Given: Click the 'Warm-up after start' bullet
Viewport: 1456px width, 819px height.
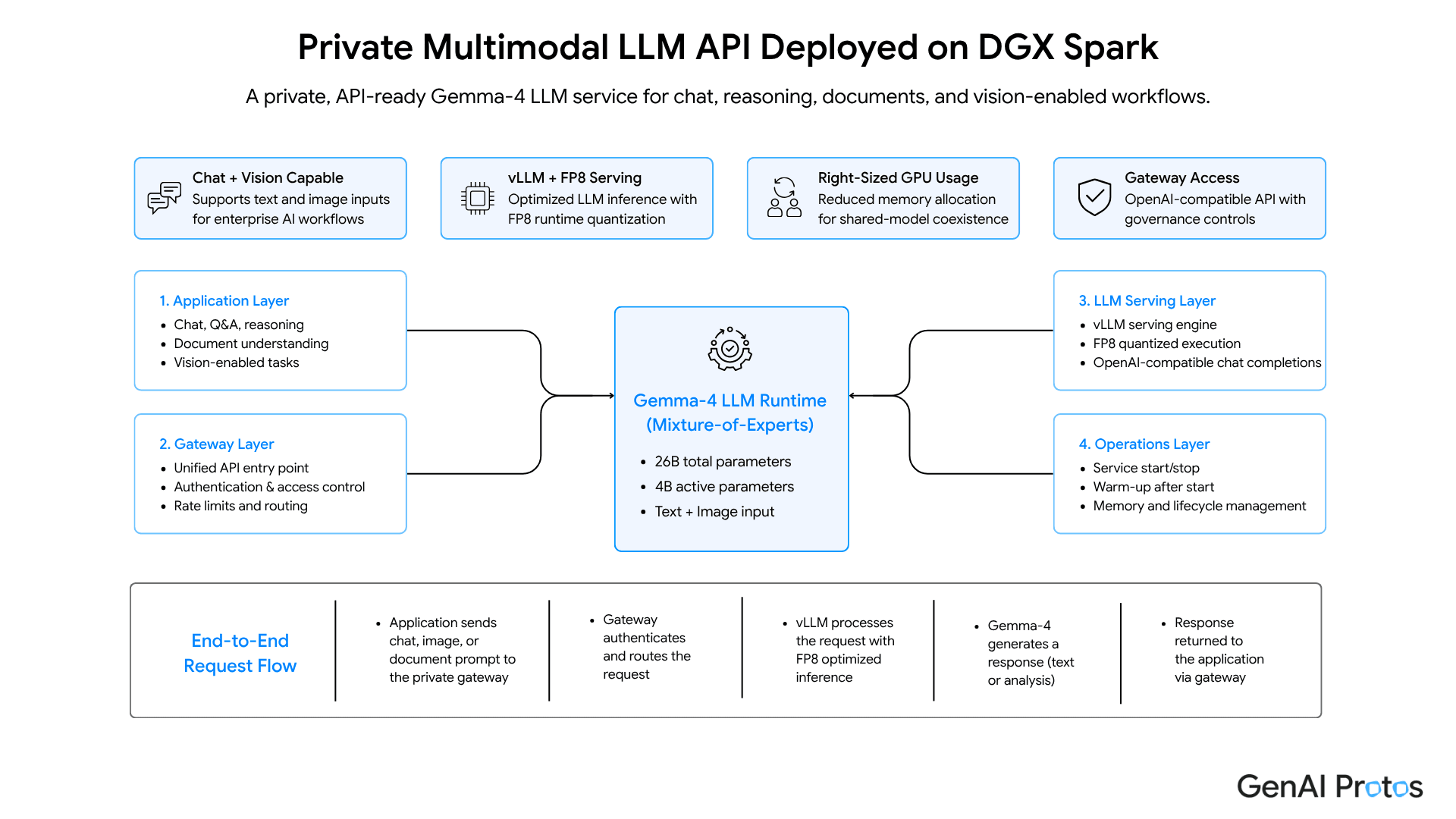Looking at the screenshot, I should point(1153,487).
